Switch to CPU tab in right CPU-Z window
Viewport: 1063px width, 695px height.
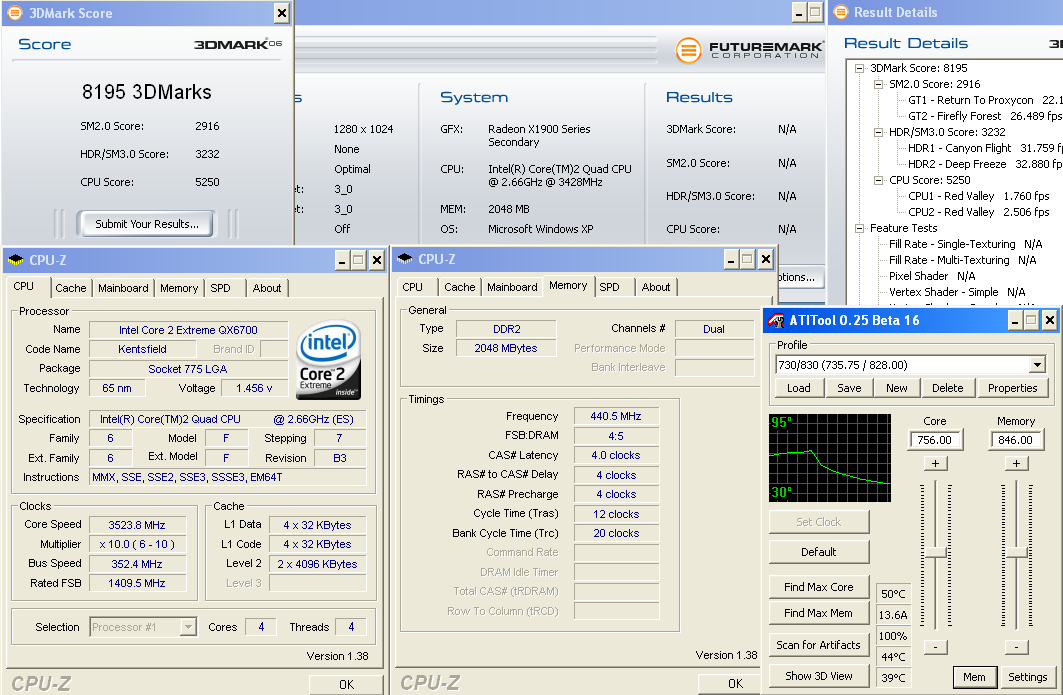412,287
